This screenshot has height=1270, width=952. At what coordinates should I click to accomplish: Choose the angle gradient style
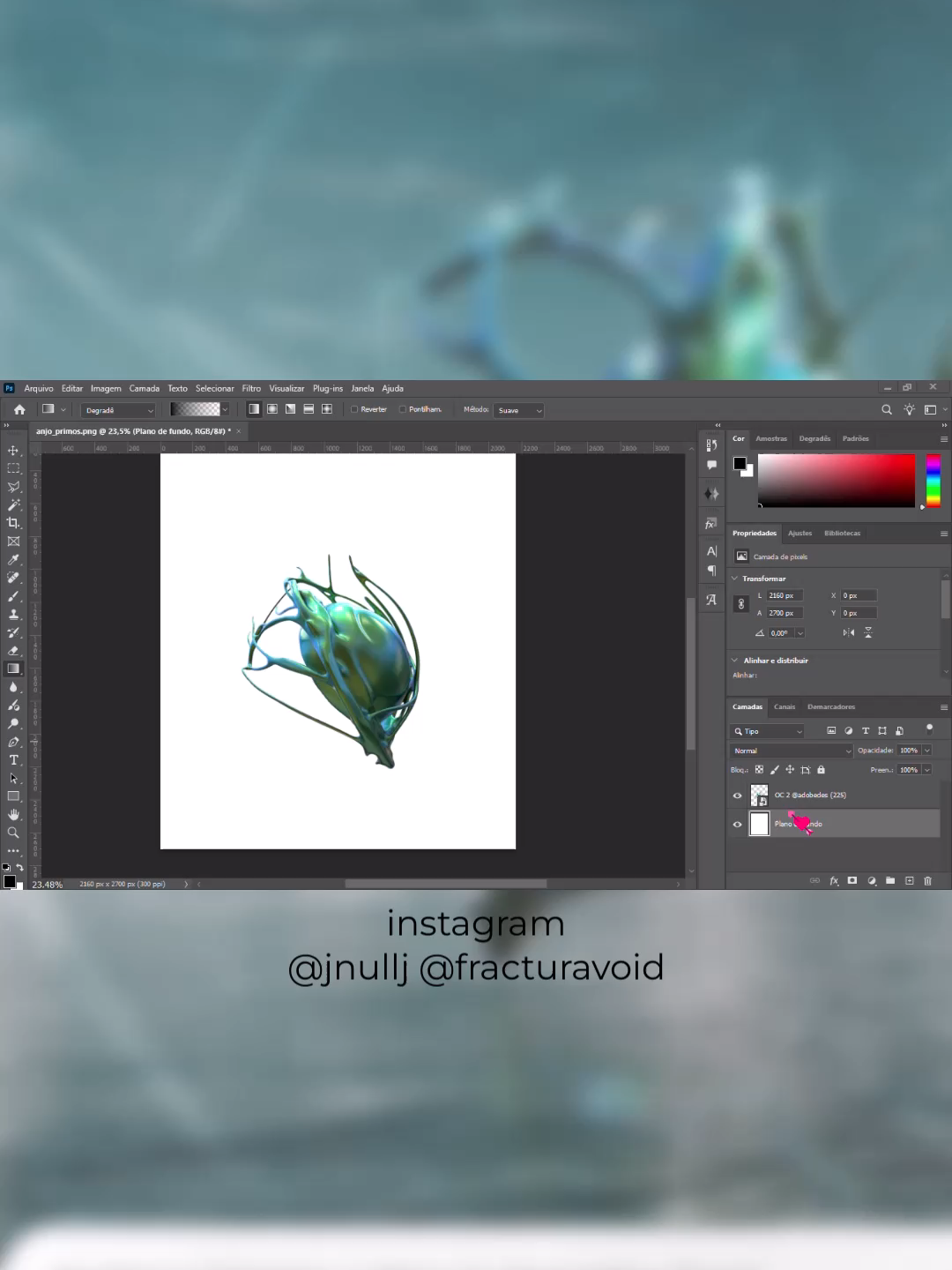coord(290,409)
